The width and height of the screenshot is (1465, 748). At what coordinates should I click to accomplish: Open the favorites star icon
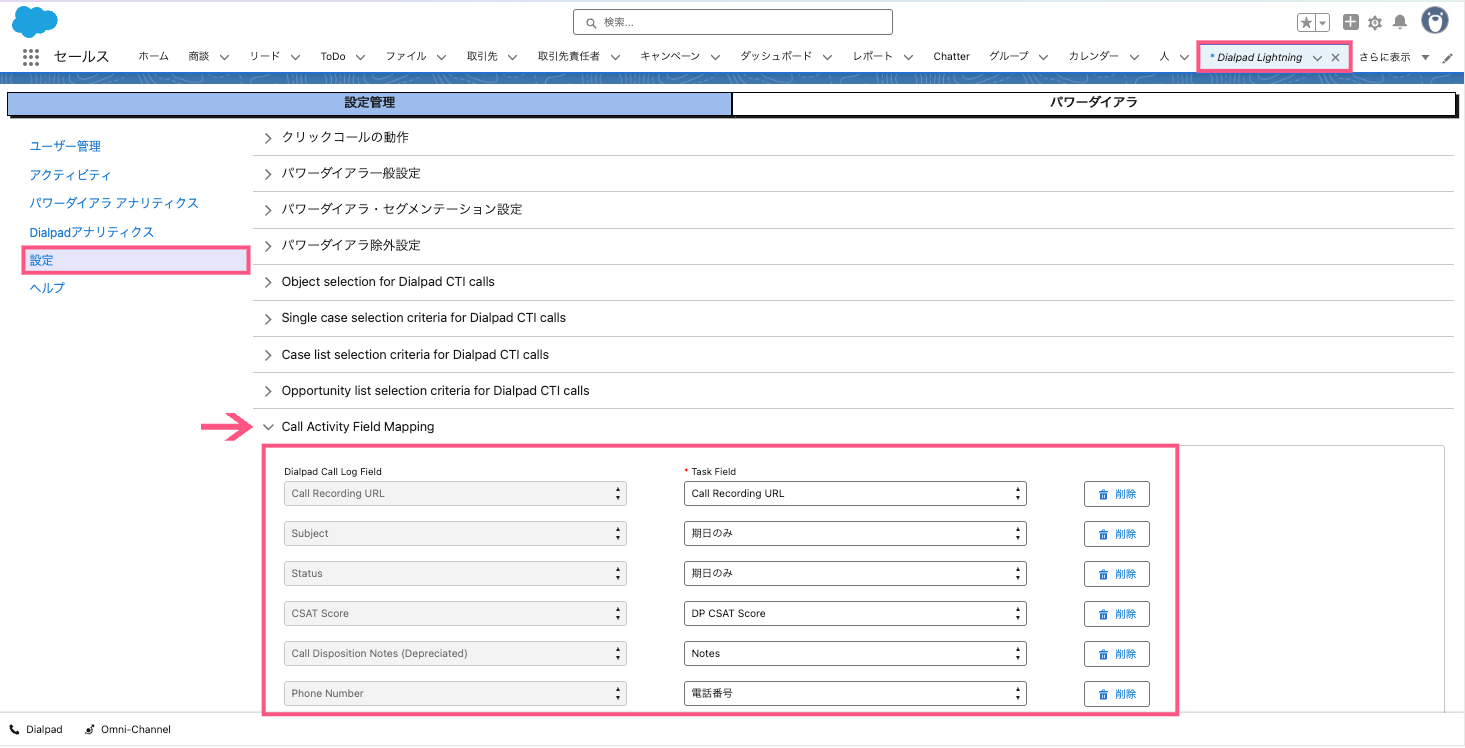1306,22
